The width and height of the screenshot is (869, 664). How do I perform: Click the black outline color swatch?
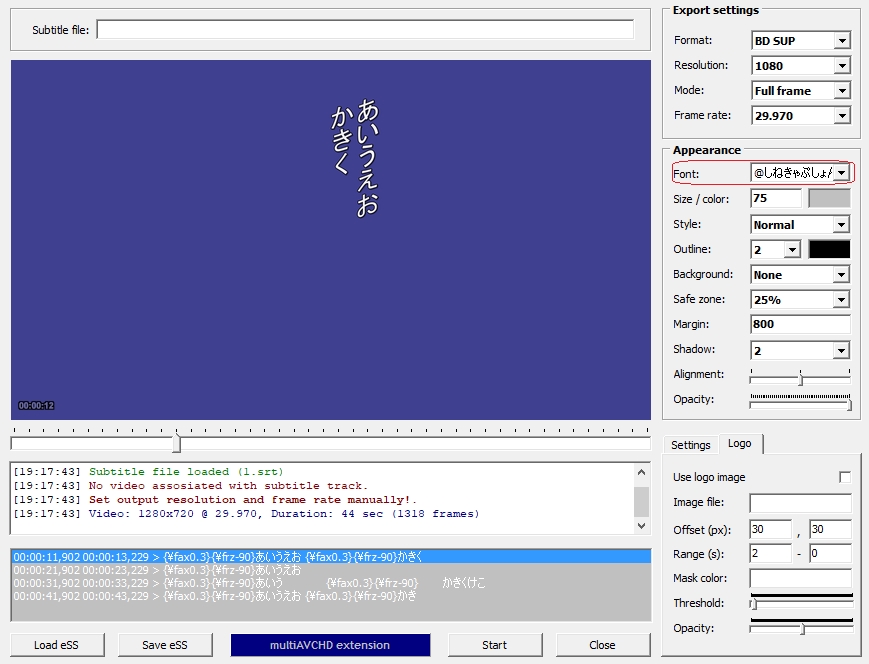828,249
